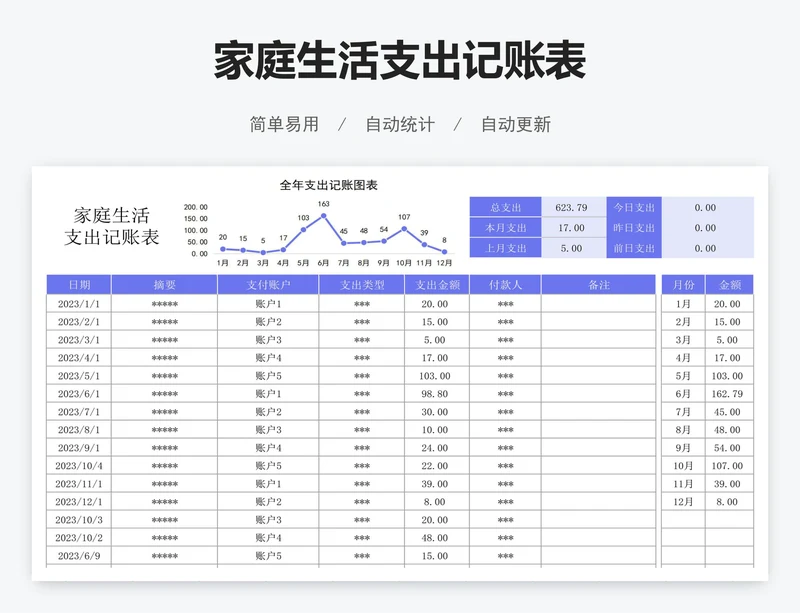This screenshot has width=800, height=613.
Task: Click the total expense value 623.79
Action: pyautogui.click(x=571, y=207)
